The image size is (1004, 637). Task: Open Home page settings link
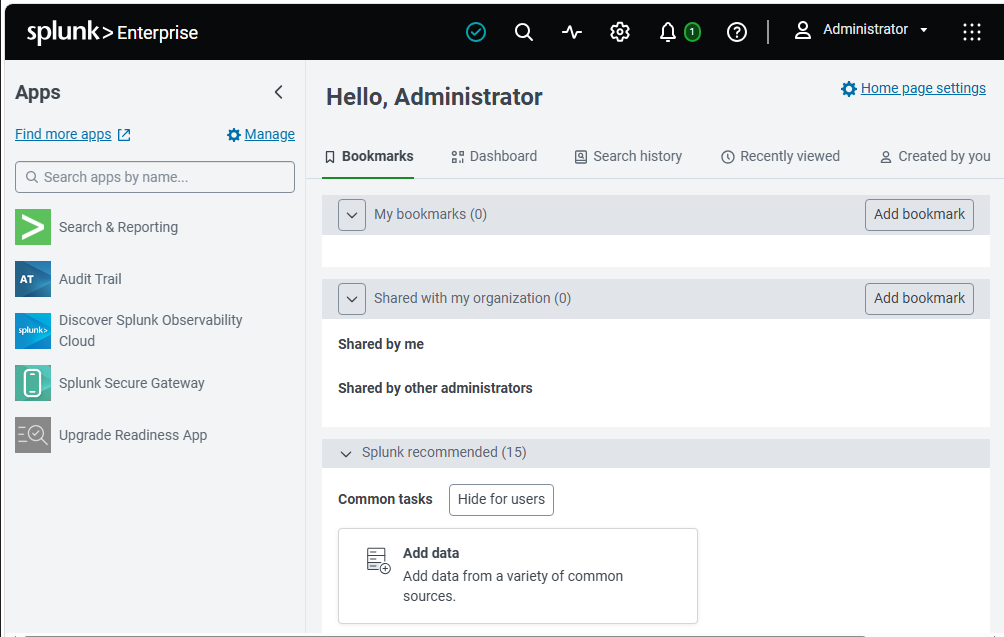point(923,88)
